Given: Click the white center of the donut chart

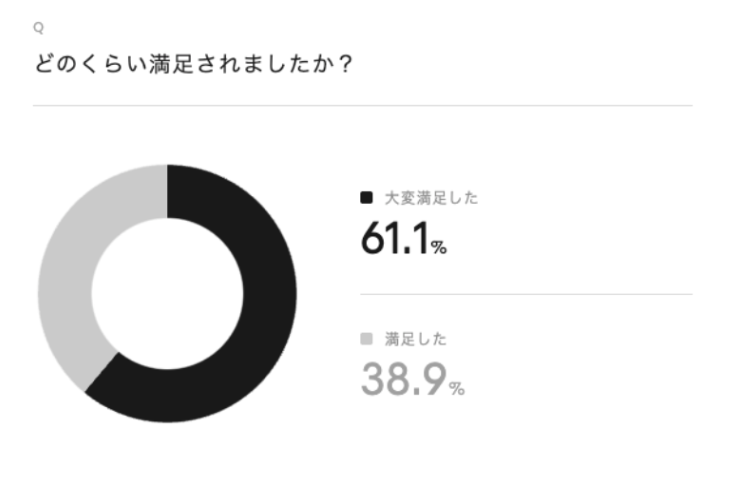Looking at the screenshot, I should click(167, 293).
